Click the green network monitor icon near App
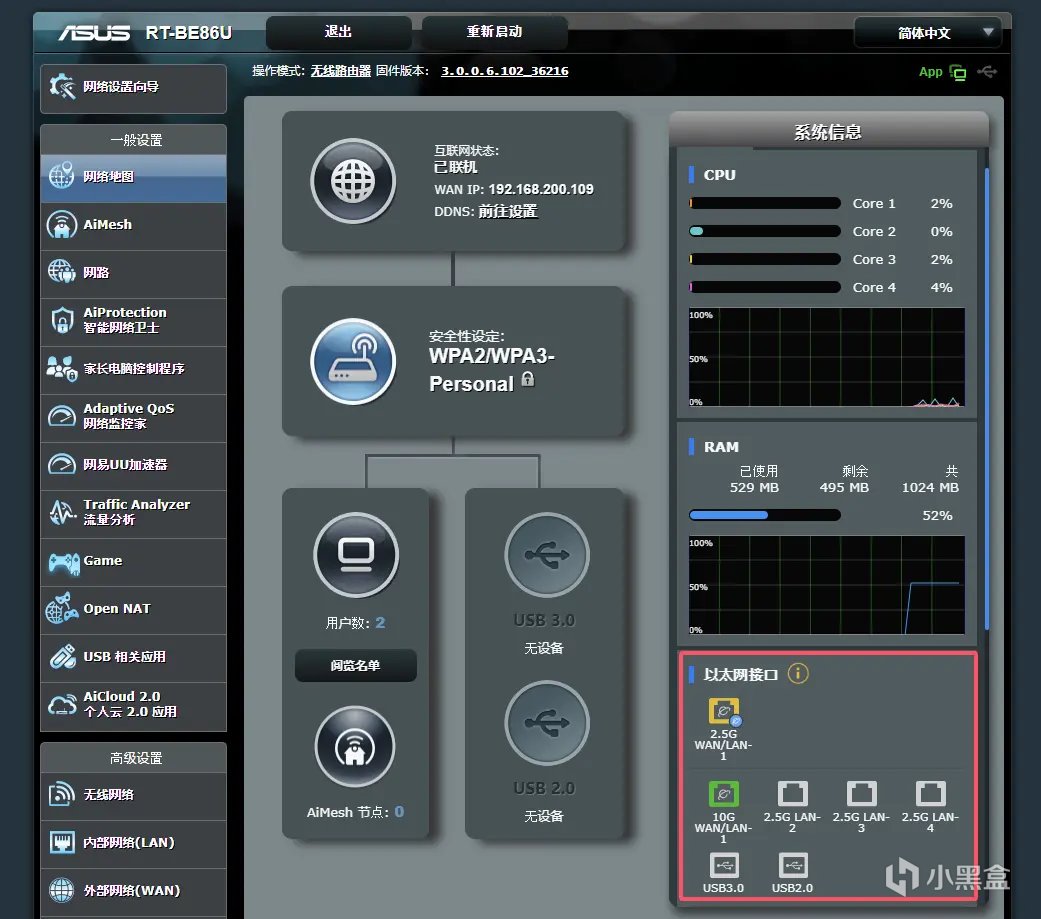1041x919 pixels. (957, 72)
